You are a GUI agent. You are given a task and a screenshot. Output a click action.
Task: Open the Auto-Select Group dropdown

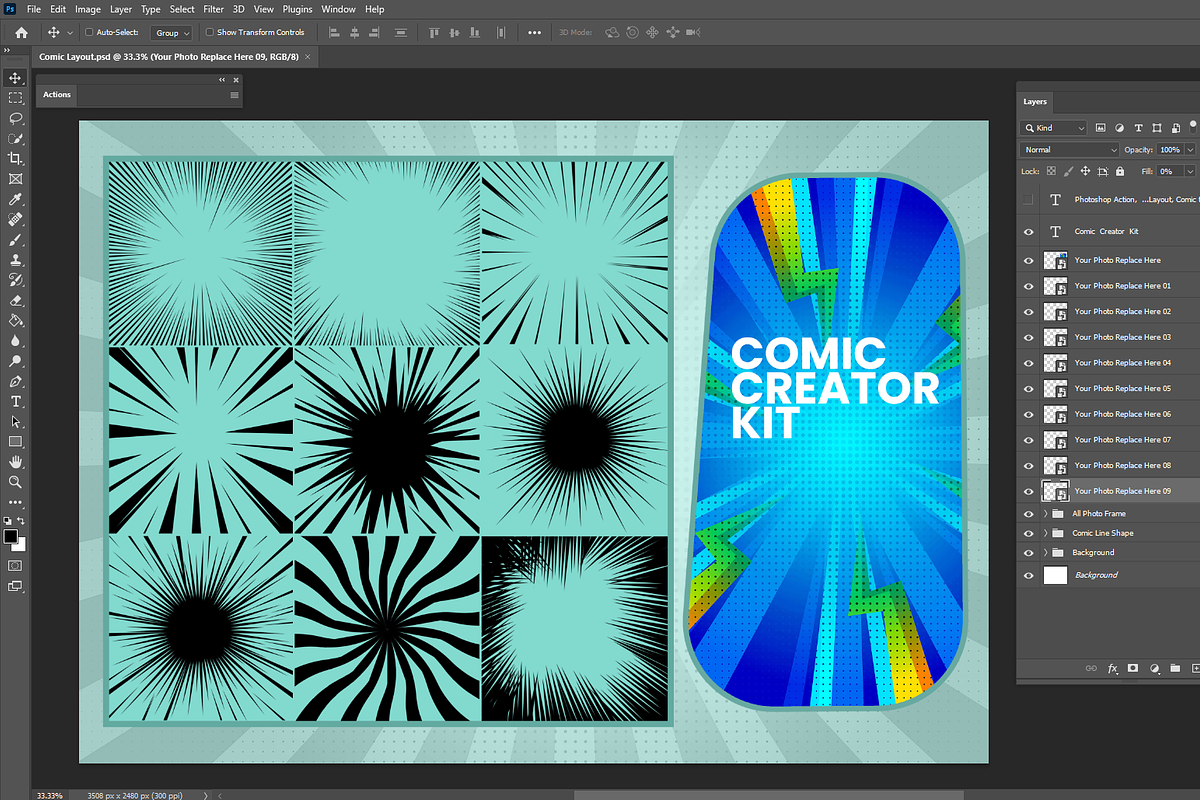click(x=172, y=32)
